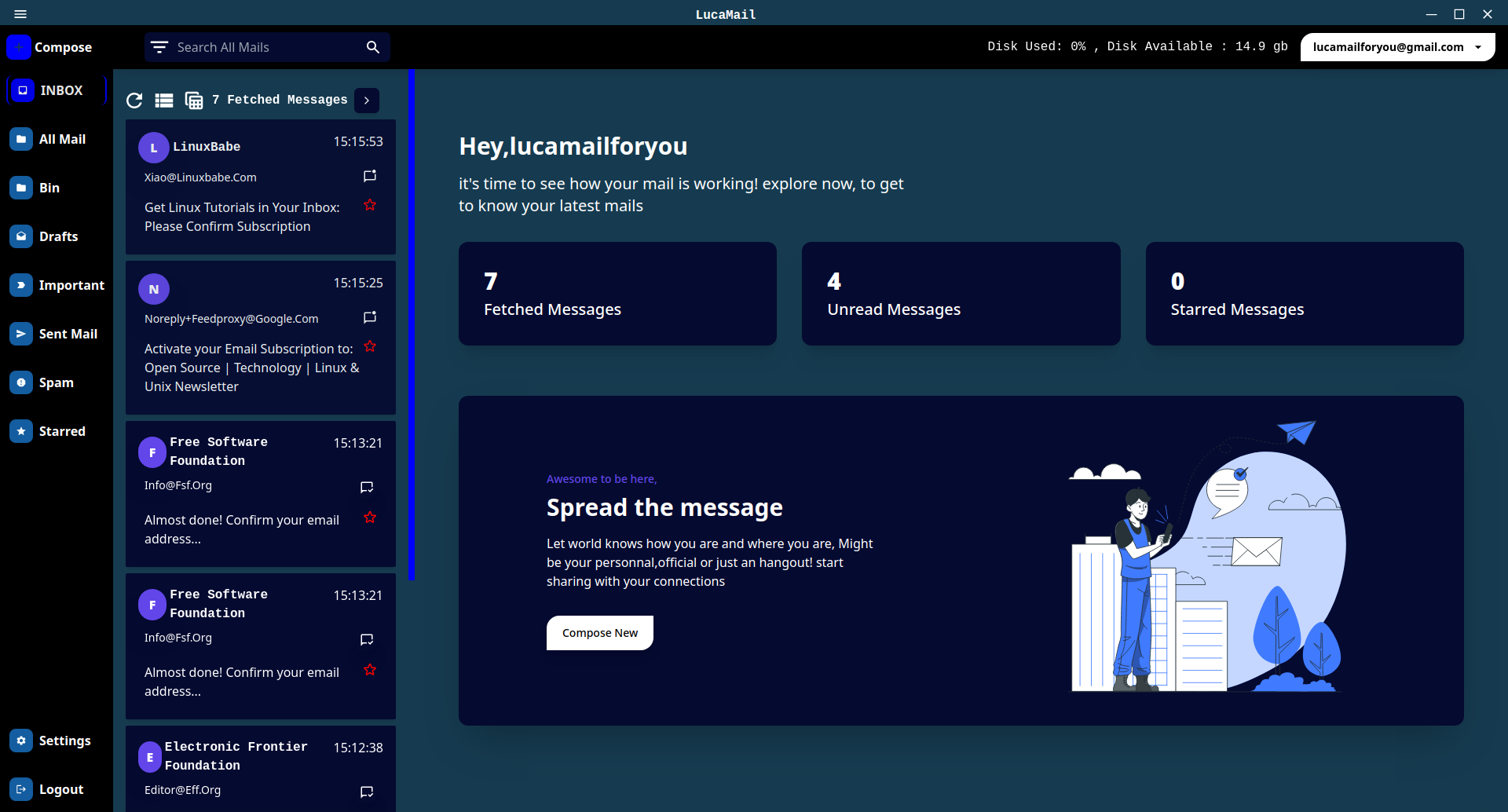Screen dimensions: 1508x812
Task: Switch inbox to list view
Action: point(163,101)
